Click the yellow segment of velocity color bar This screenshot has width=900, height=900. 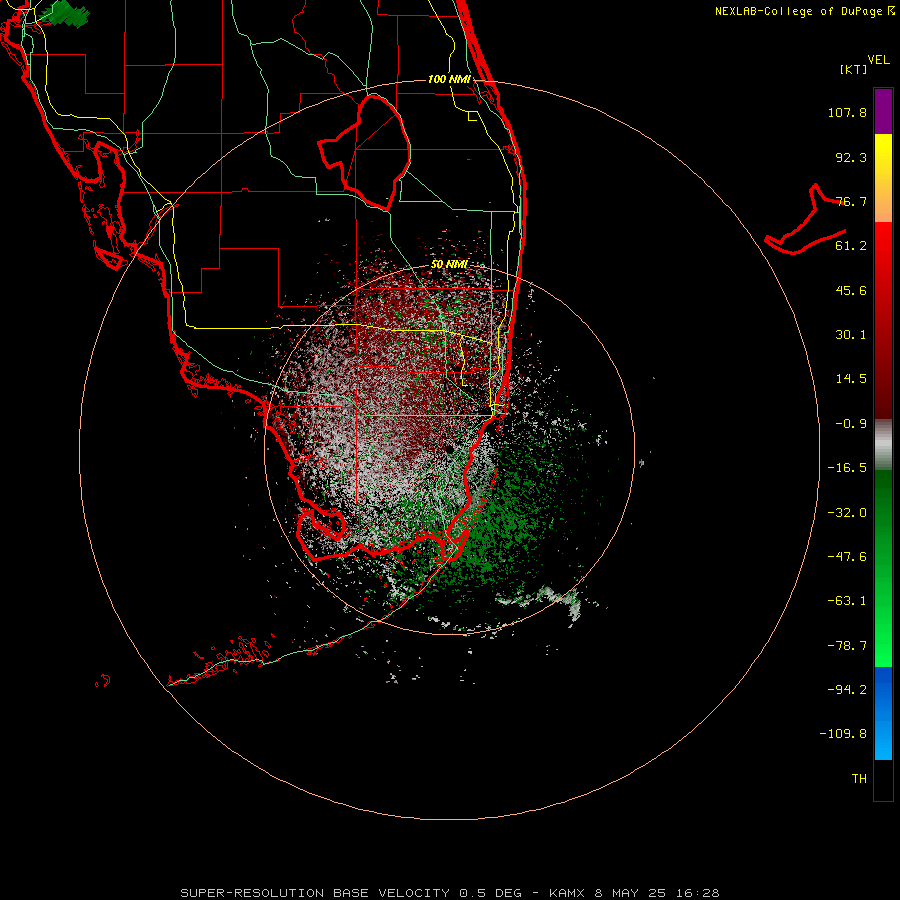tap(883, 178)
